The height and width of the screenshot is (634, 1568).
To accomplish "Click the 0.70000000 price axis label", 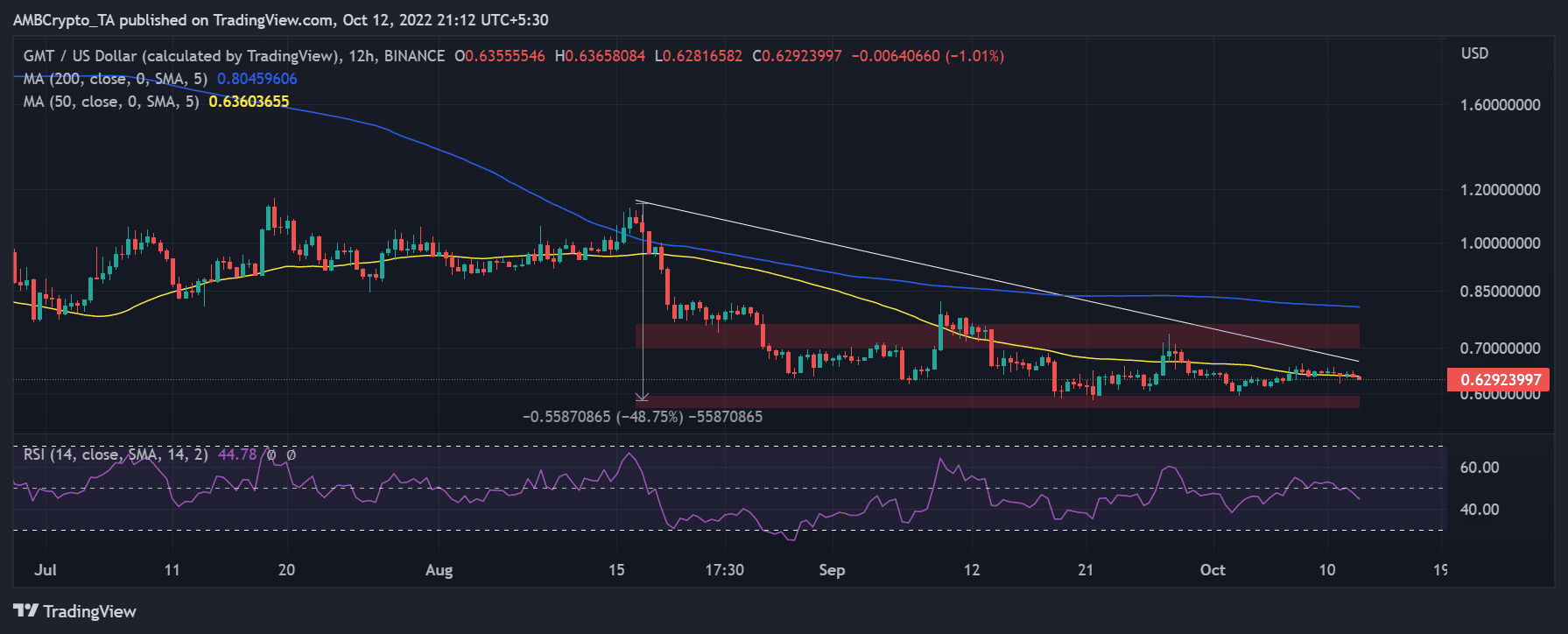I will [x=1501, y=349].
